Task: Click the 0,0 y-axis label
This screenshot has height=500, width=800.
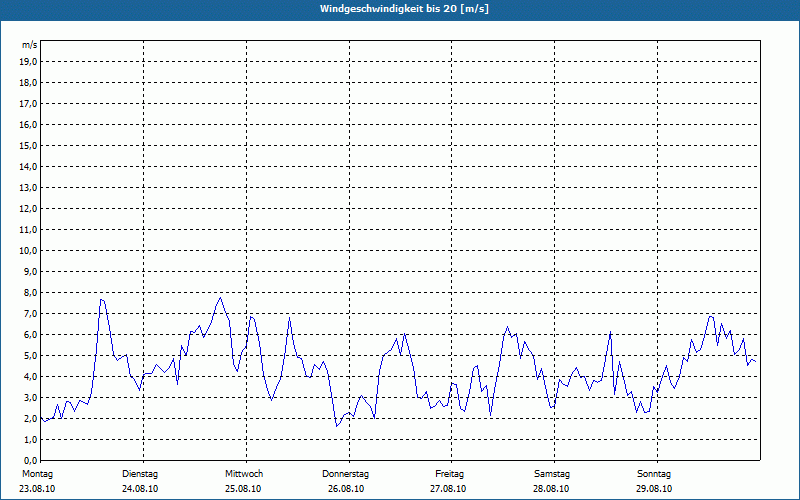Action: [30, 460]
